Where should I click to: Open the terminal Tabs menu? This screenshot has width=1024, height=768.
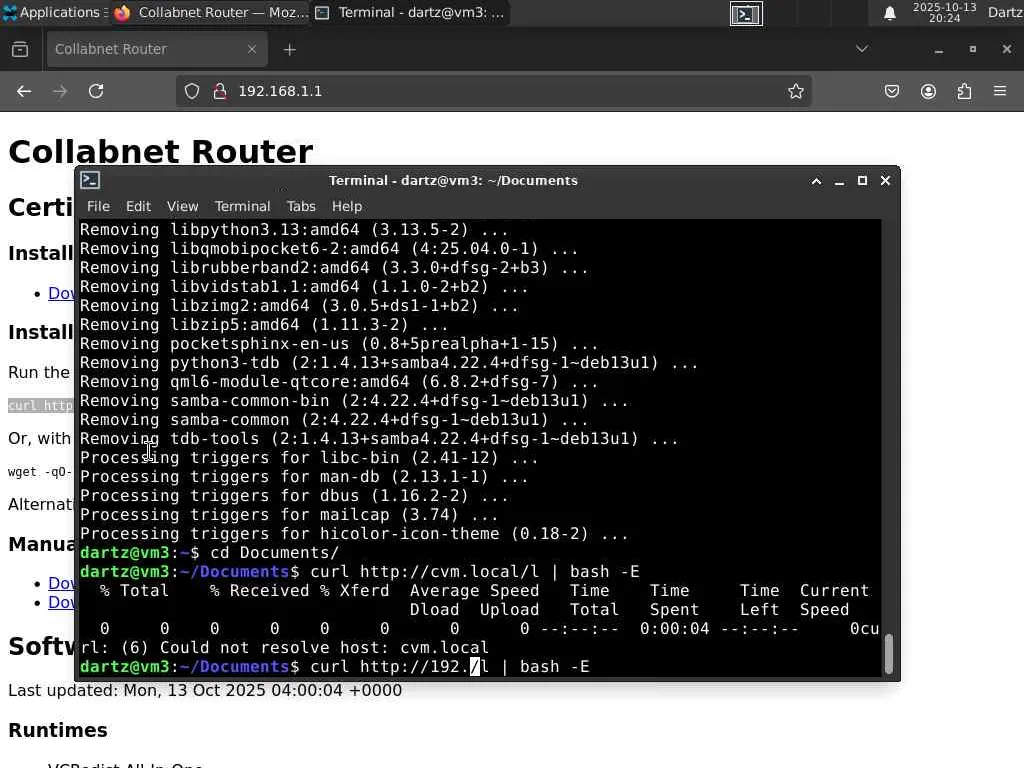[301, 206]
